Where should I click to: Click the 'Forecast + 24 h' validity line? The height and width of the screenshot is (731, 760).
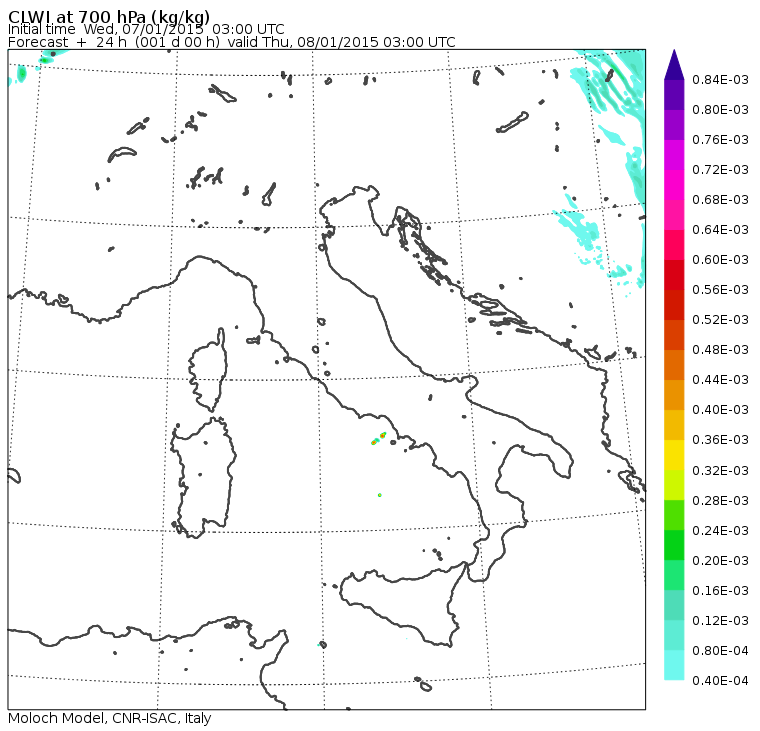[x=231, y=42]
